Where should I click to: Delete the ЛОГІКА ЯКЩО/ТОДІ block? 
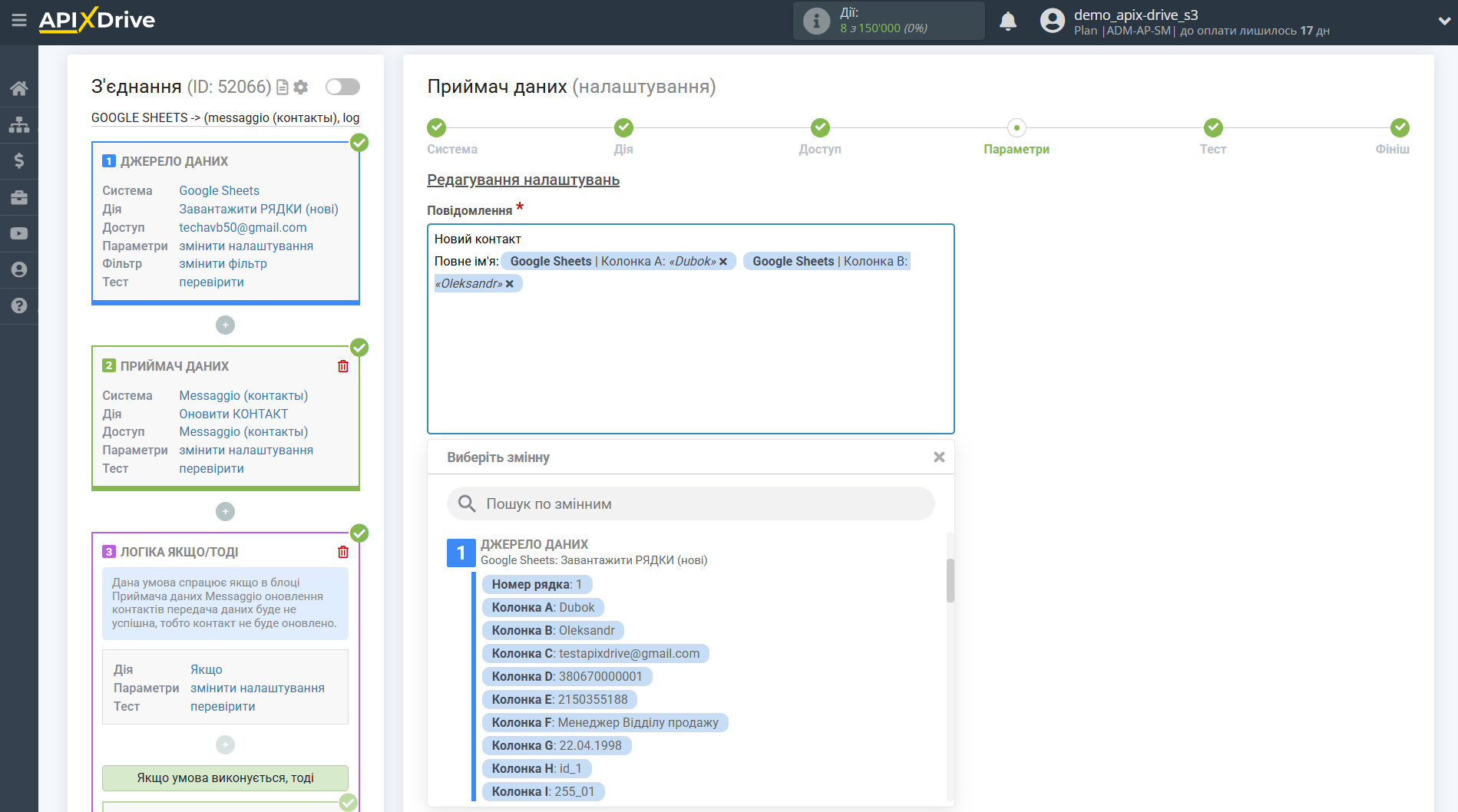[343, 552]
